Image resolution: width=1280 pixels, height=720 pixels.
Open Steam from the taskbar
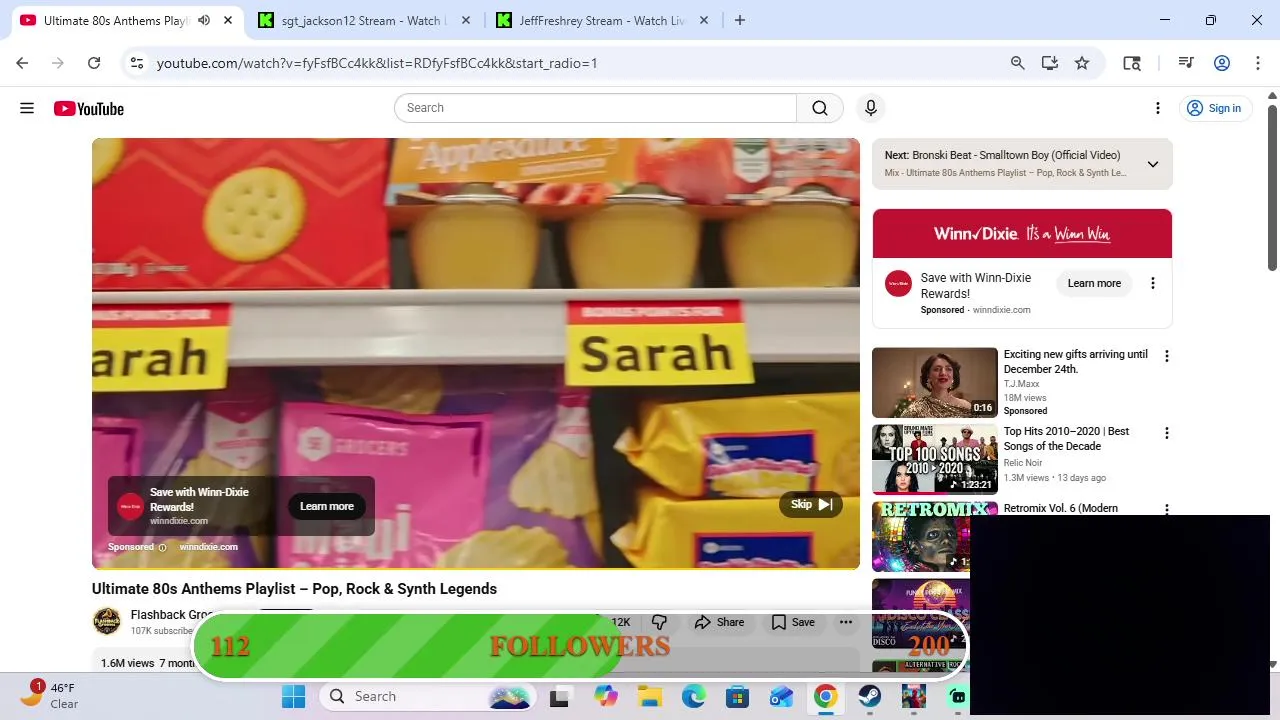click(869, 697)
